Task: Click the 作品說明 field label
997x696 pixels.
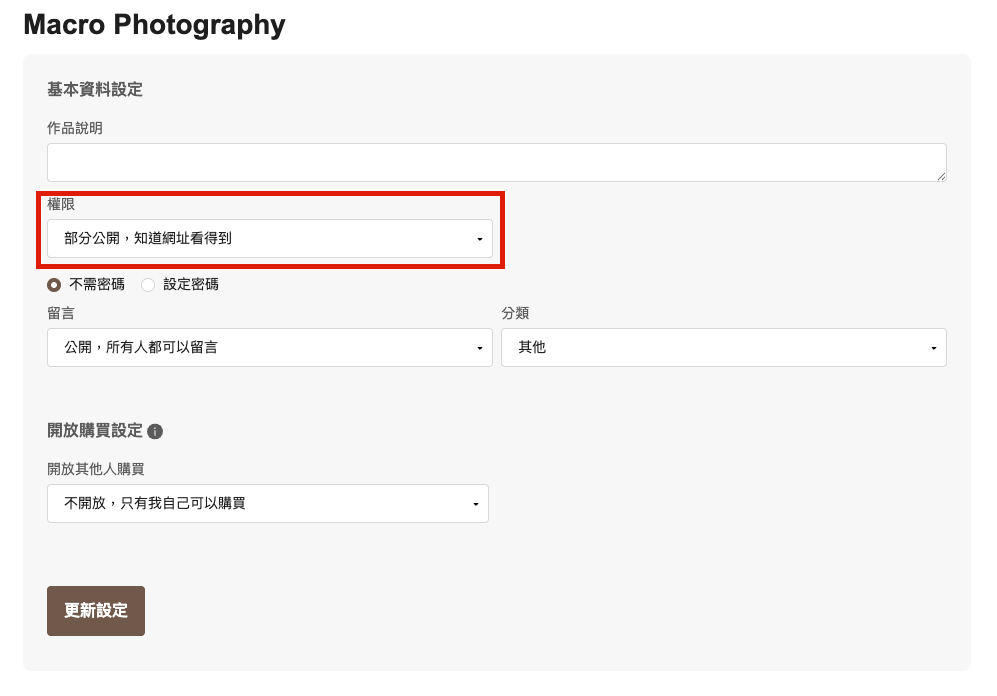Action: point(75,128)
